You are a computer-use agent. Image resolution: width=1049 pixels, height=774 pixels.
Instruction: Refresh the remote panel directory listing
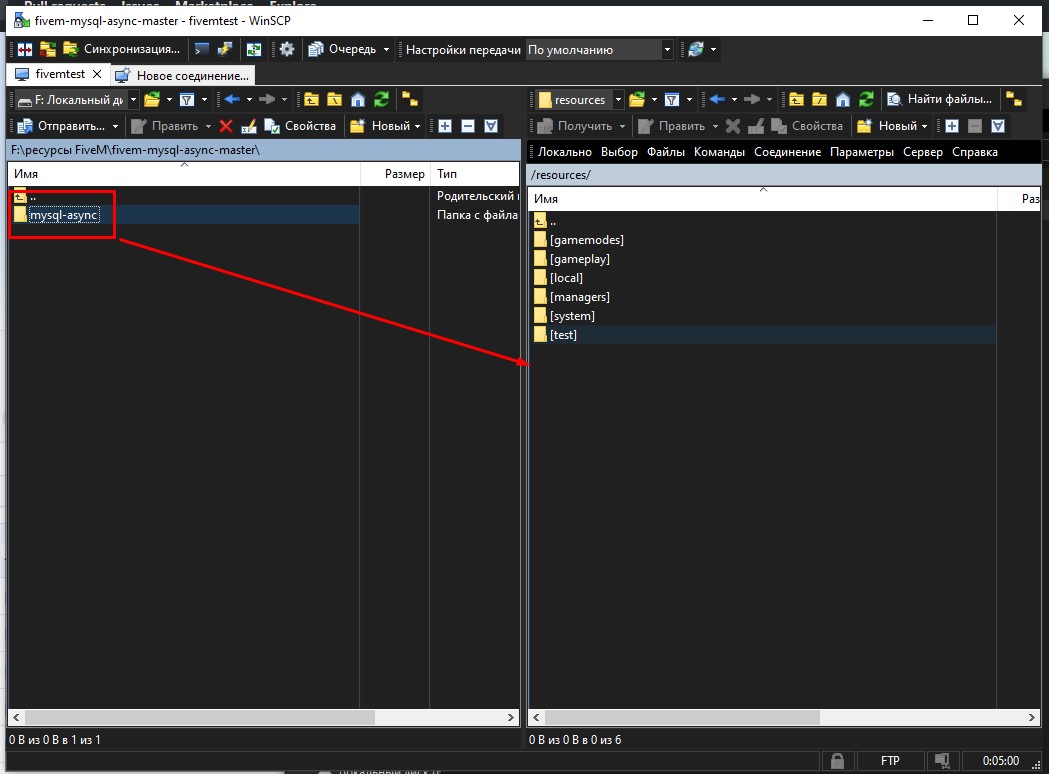[x=866, y=99]
